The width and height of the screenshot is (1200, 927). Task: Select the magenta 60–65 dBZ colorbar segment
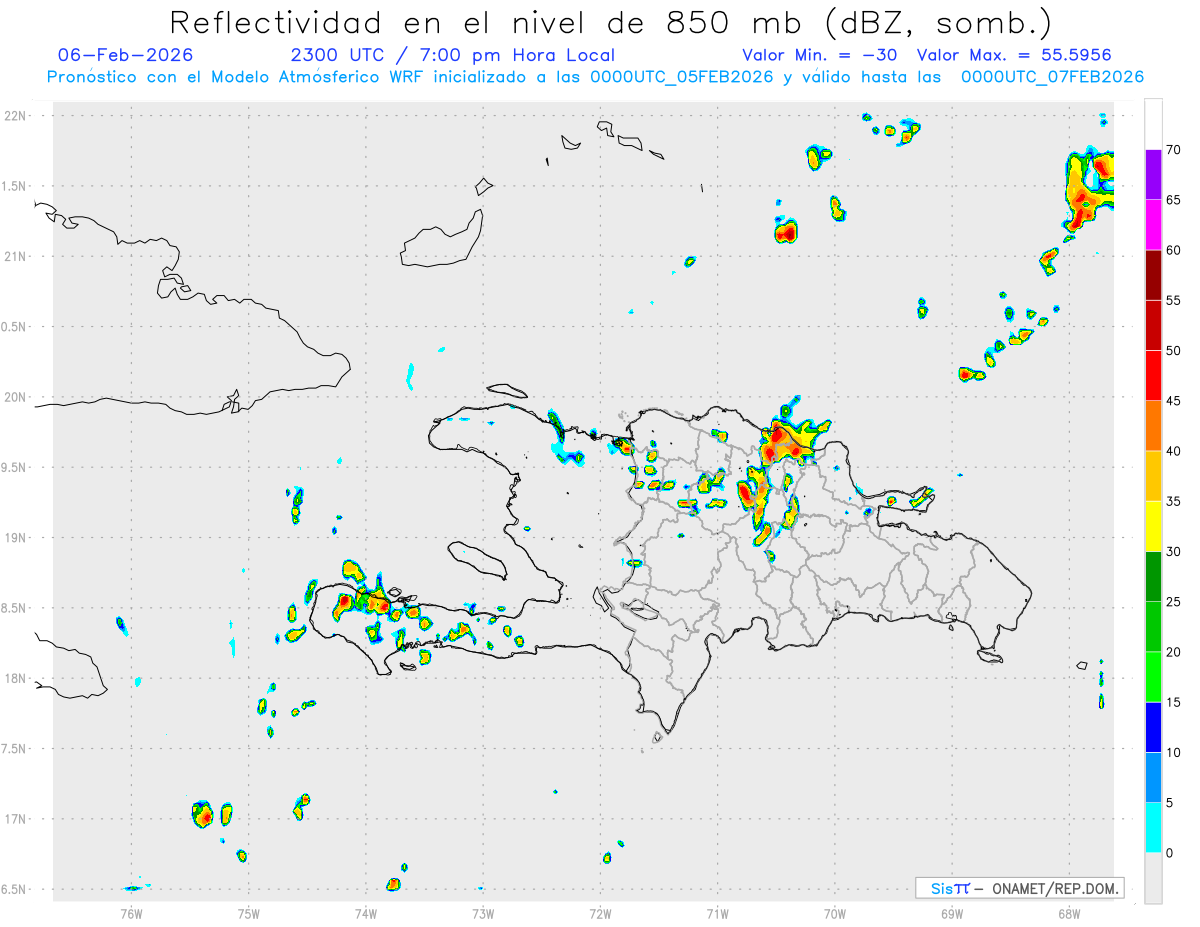click(1153, 225)
